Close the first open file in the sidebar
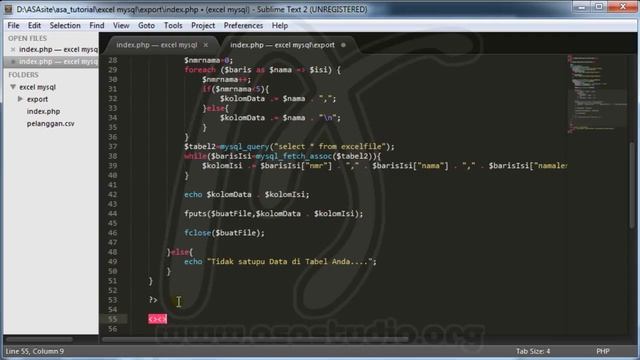This screenshot has width=640, height=360. [13, 49]
